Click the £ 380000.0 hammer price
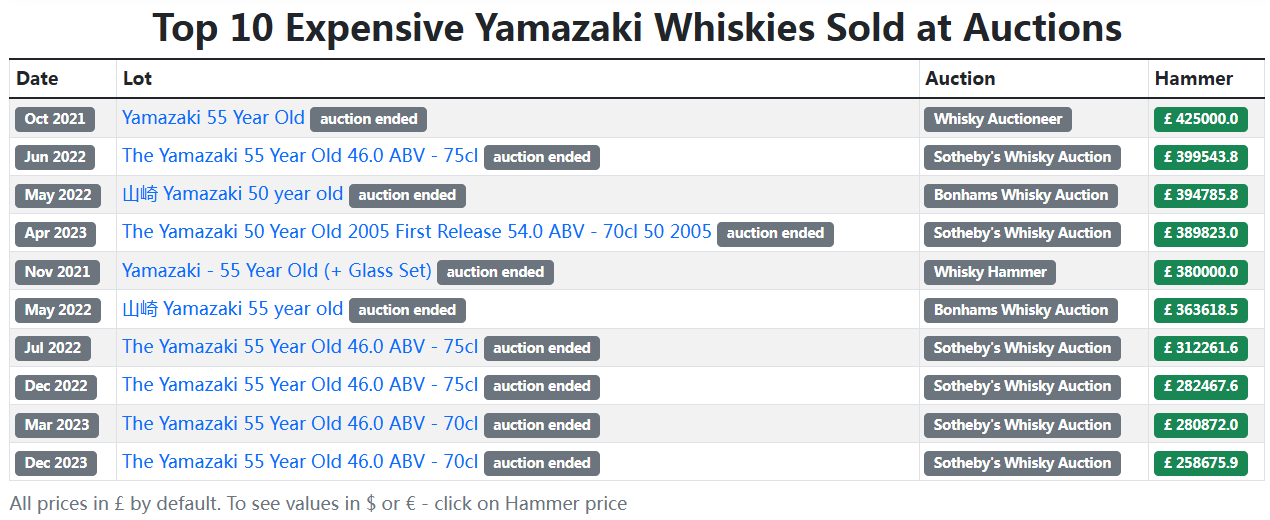Viewport: 1270px width, 520px height. [1200, 272]
